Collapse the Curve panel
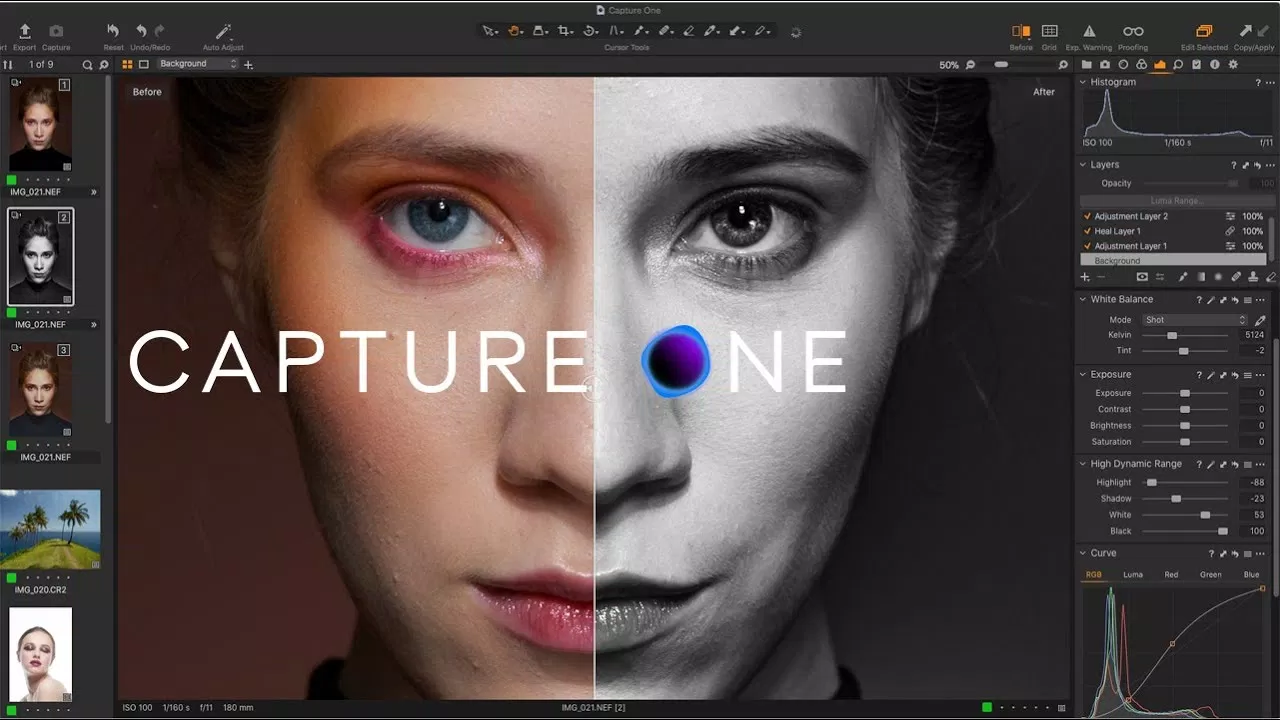 (x=1081, y=552)
